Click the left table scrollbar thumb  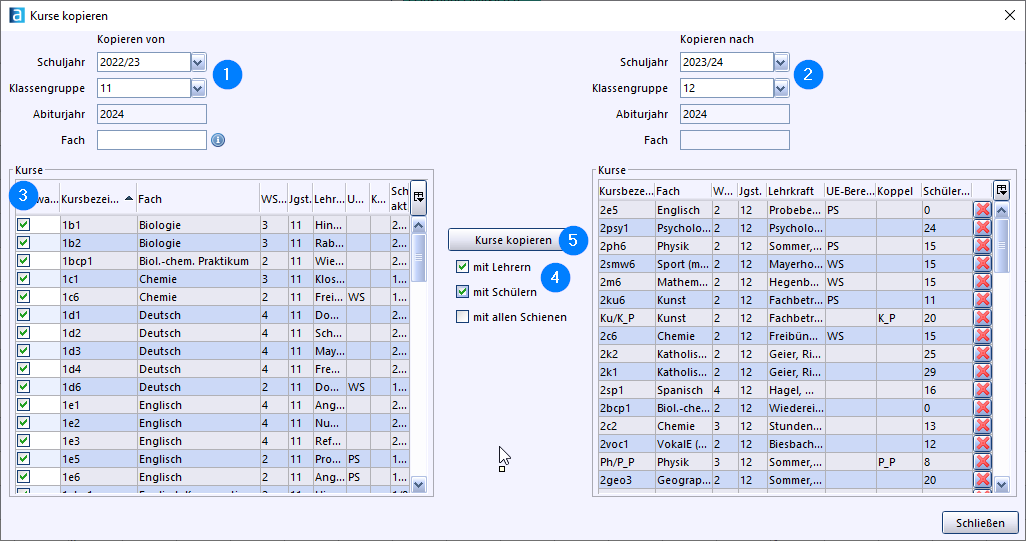[419, 257]
